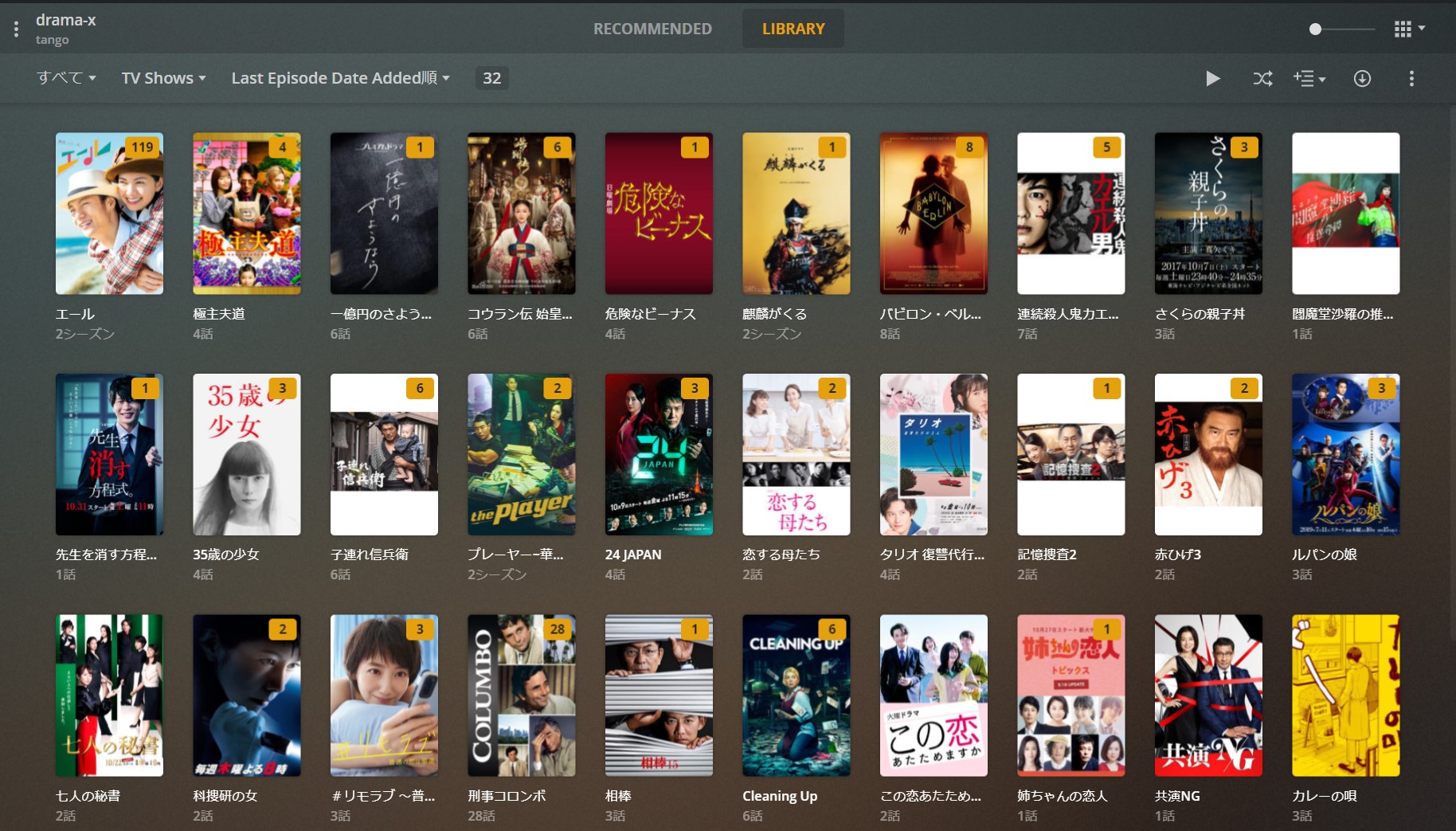Open the 危険なビーナス poster
Viewport: 1456px width, 831px height.
pyautogui.click(x=659, y=214)
